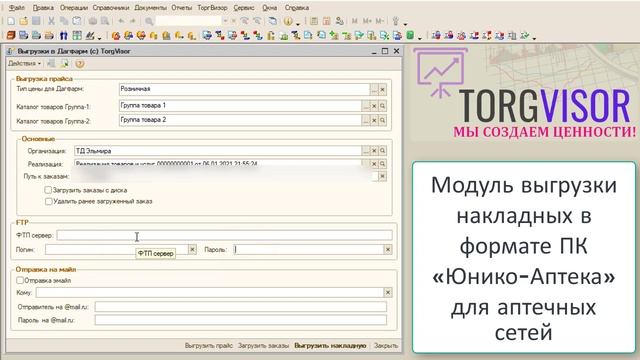Click the Redo arrow icon

(x=133, y=21)
